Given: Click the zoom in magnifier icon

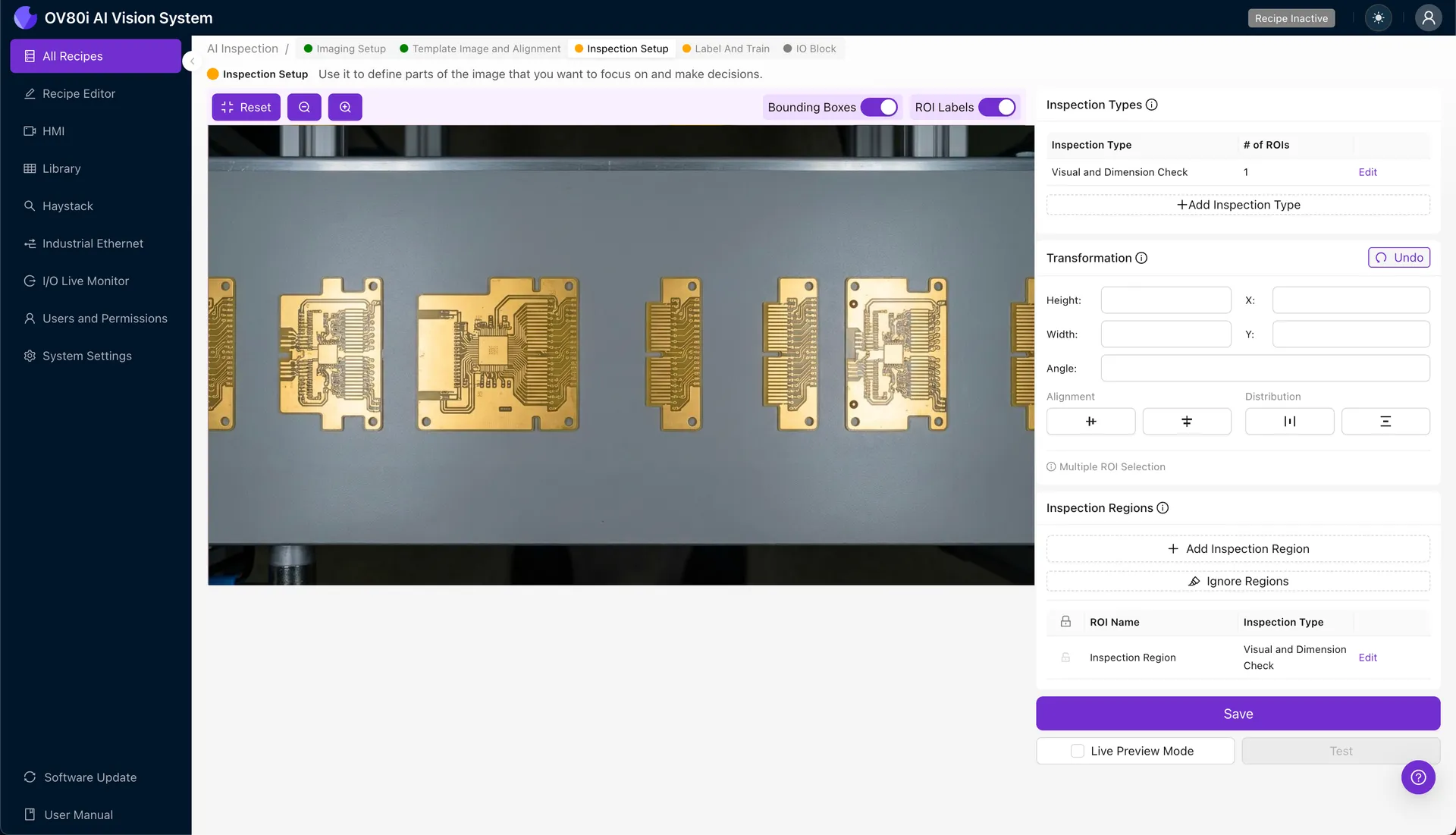Looking at the screenshot, I should 345,107.
